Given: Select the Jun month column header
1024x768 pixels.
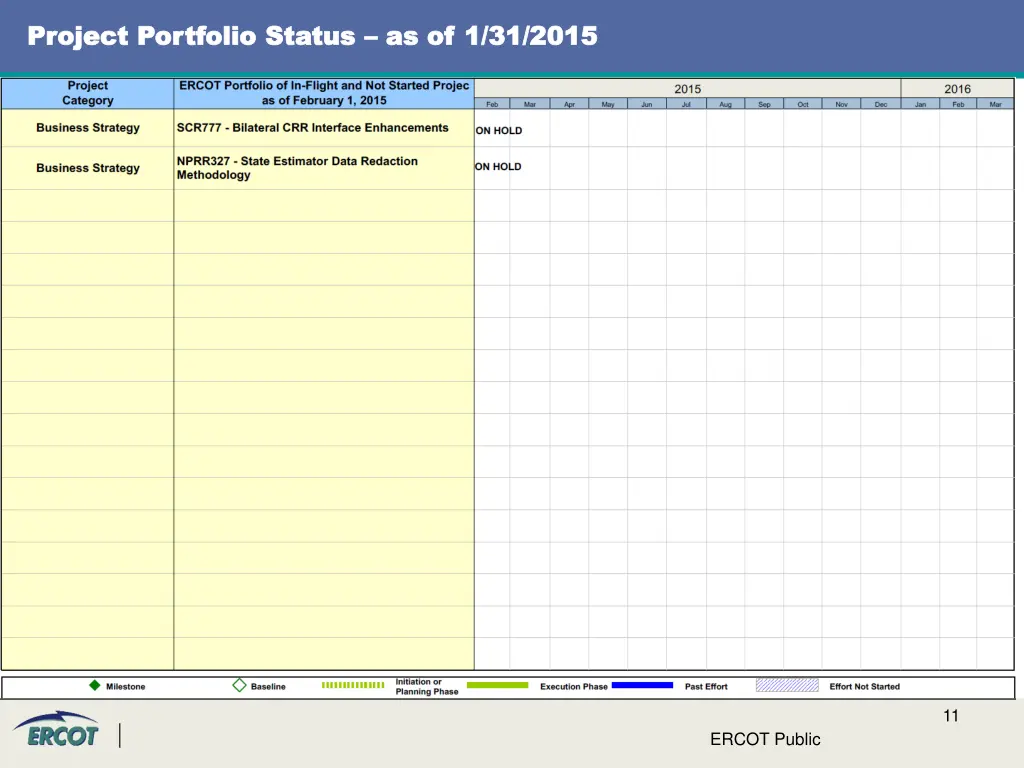Looking at the screenshot, I should click(x=647, y=104).
